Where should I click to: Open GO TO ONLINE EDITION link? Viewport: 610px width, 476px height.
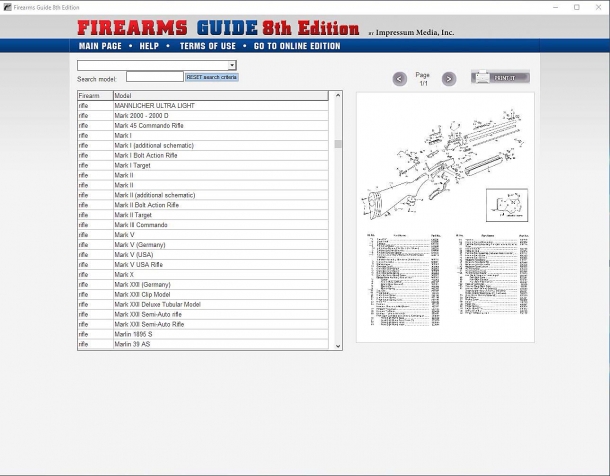pyautogui.click(x=297, y=46)
